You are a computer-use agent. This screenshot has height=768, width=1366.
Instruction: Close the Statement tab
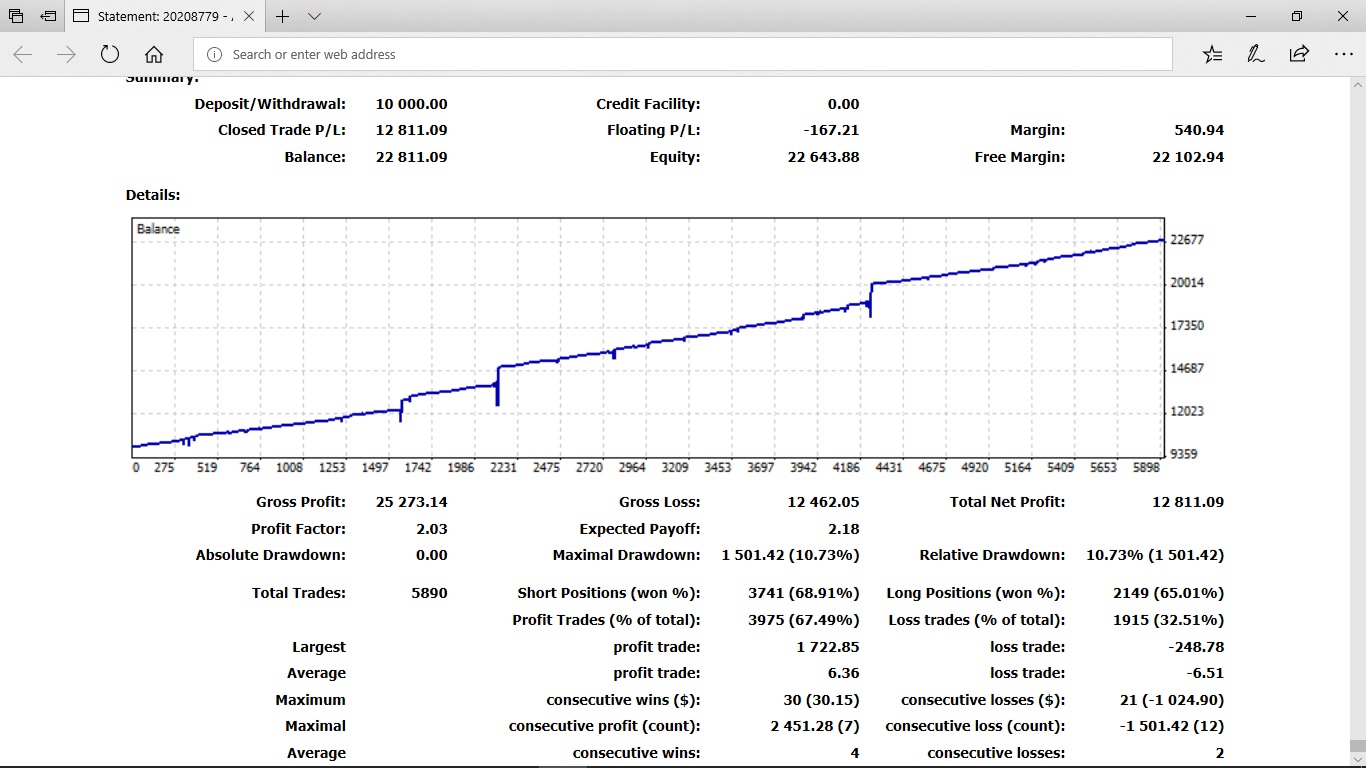[x=249, y=17]
